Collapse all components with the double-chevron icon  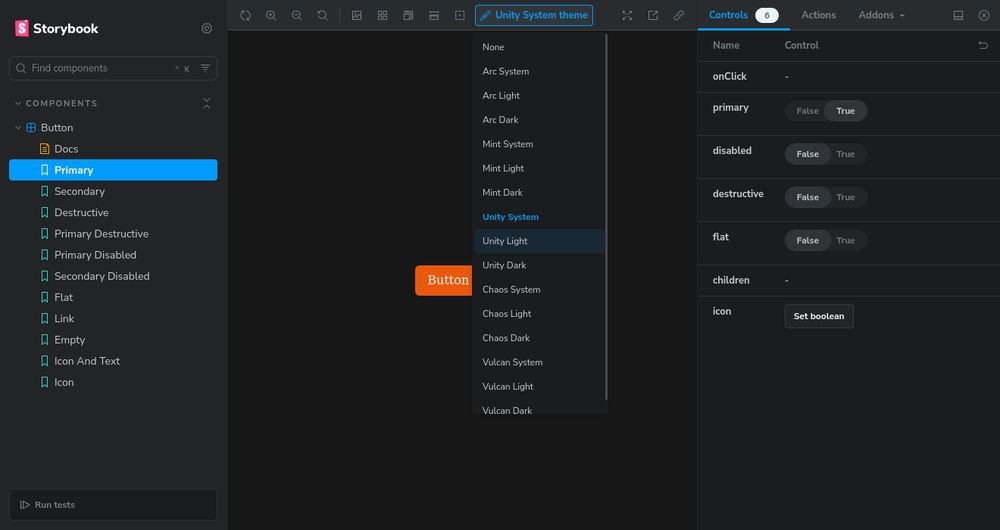(x=207, y=103)
